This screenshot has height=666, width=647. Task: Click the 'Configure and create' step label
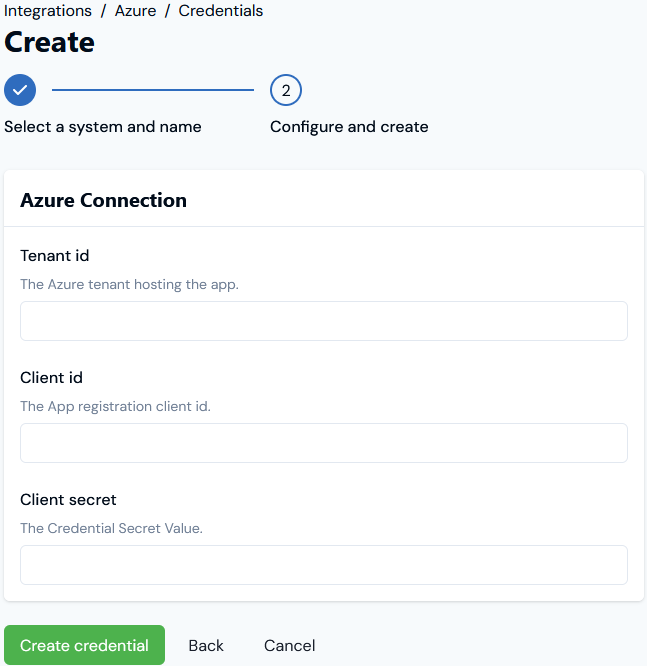pyautogui.click(x=349, y=127)
